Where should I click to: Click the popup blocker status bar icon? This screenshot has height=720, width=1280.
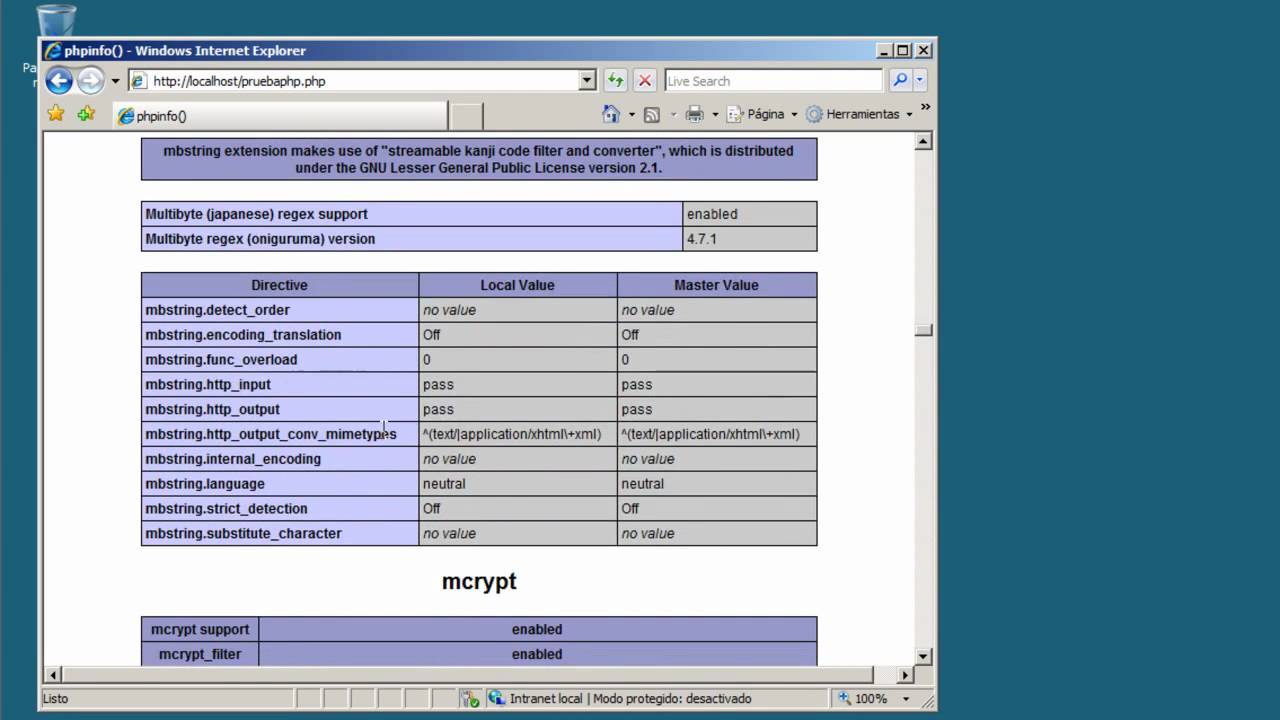(470, 698)
